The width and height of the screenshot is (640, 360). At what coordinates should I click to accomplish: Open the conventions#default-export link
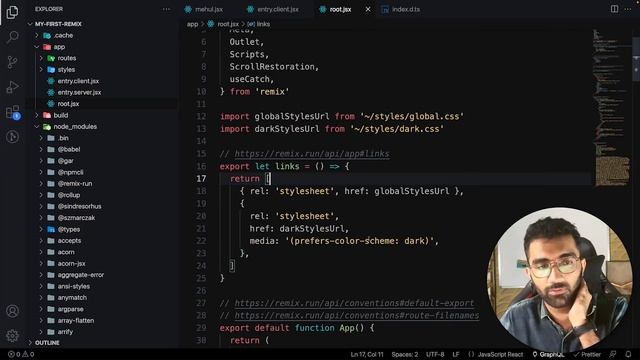(354, 303)
